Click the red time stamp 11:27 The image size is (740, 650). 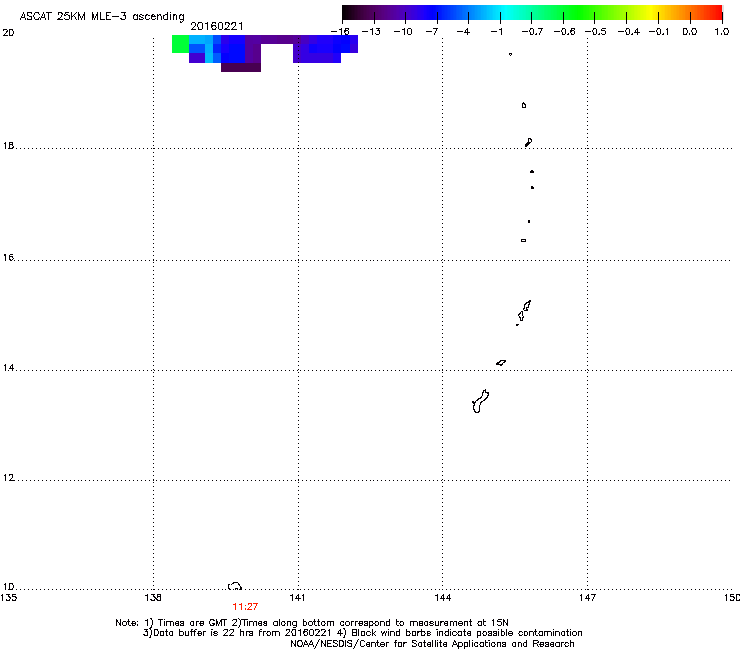coord(245,607)
